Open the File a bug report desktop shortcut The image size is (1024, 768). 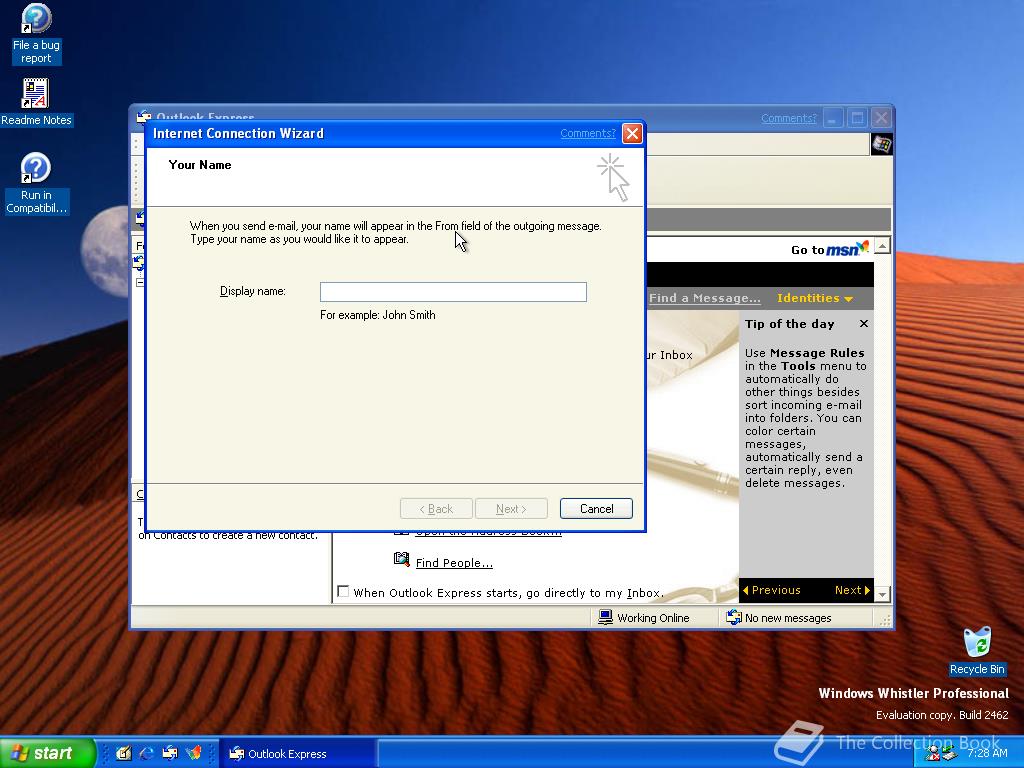pyautogui.click(x=36, y=34)
